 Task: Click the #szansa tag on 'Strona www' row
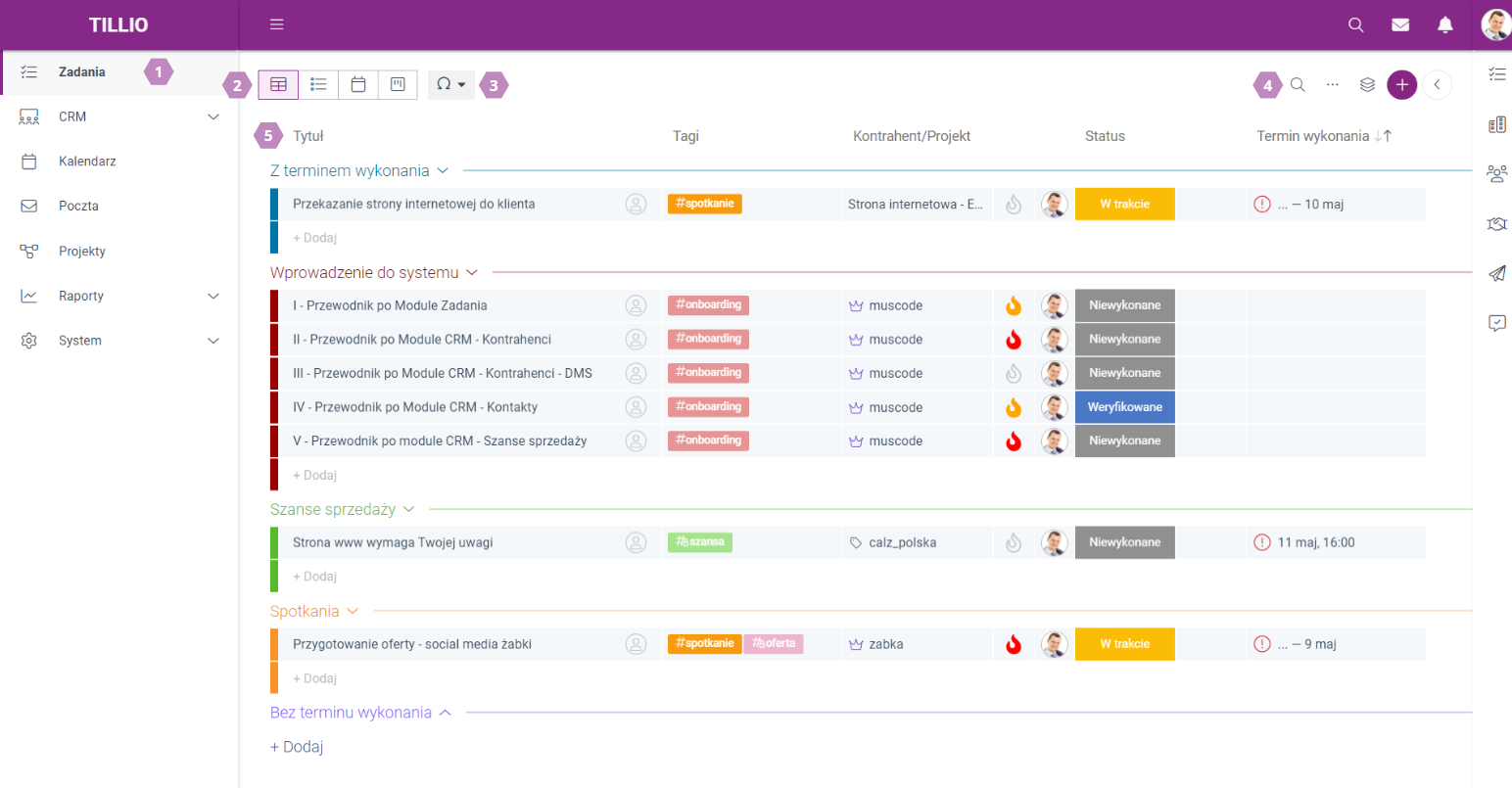(700, 542)
